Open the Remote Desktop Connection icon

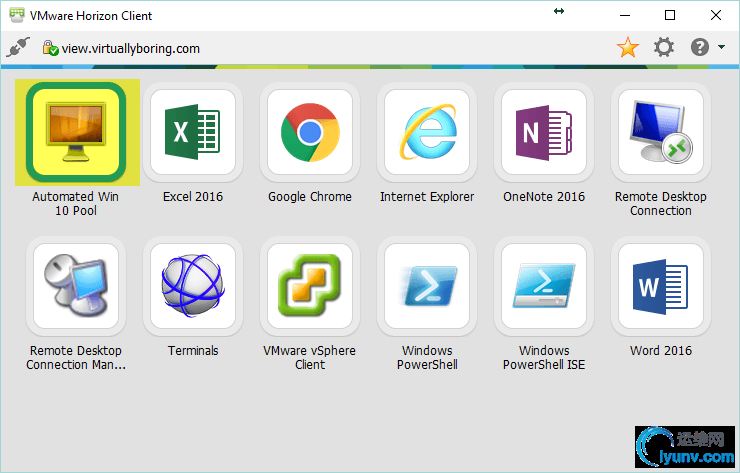point(661,132)
